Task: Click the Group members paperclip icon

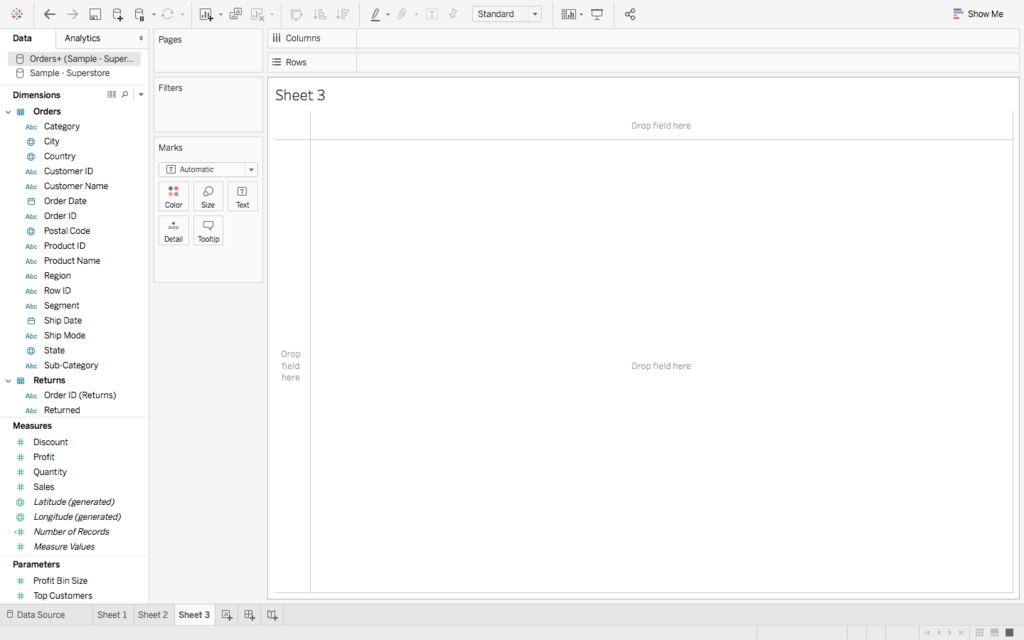Action: click(x=402, y=14)
